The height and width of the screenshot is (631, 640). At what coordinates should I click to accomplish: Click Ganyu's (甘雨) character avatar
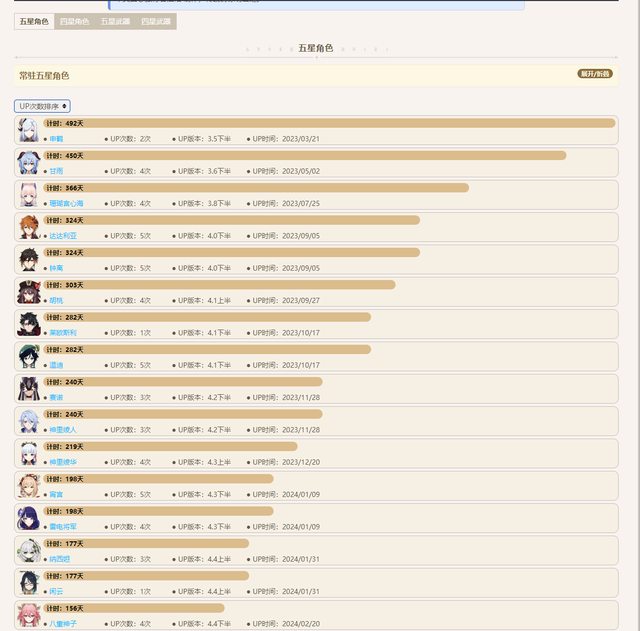28,163
